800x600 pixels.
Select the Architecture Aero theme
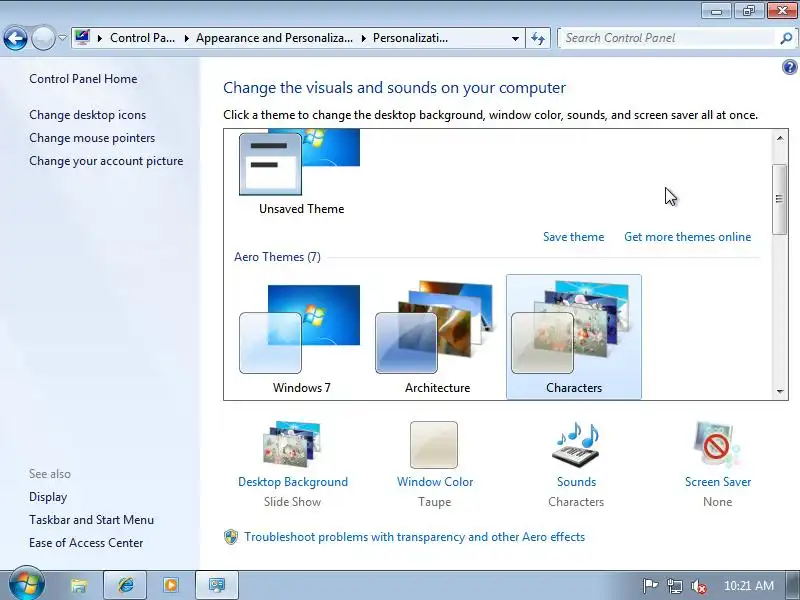(437, 338)
